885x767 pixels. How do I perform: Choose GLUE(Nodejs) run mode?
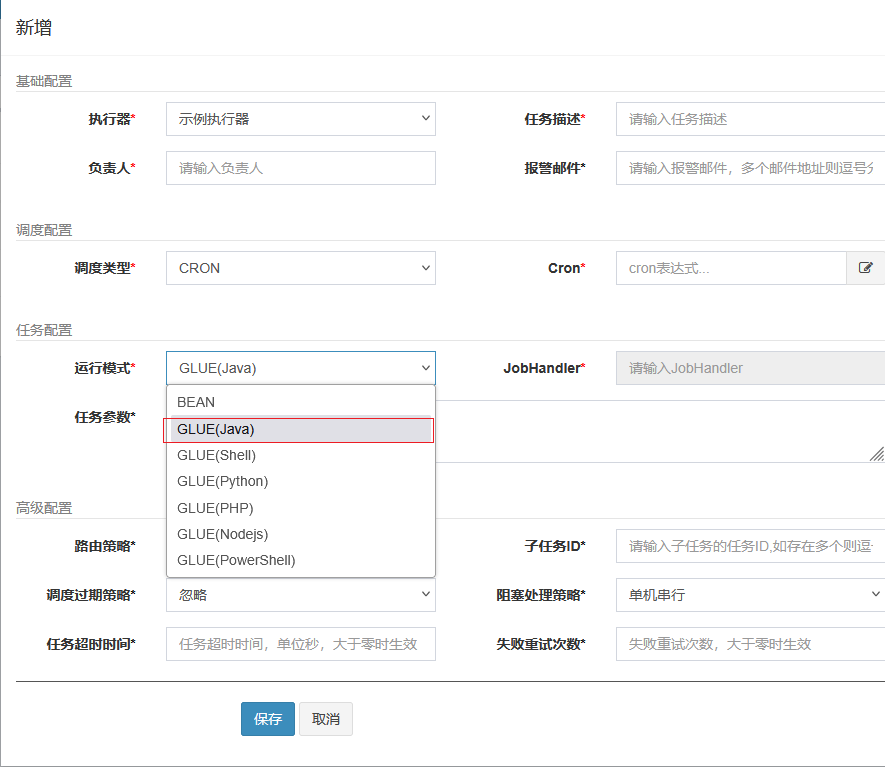[x=301, y=534]
